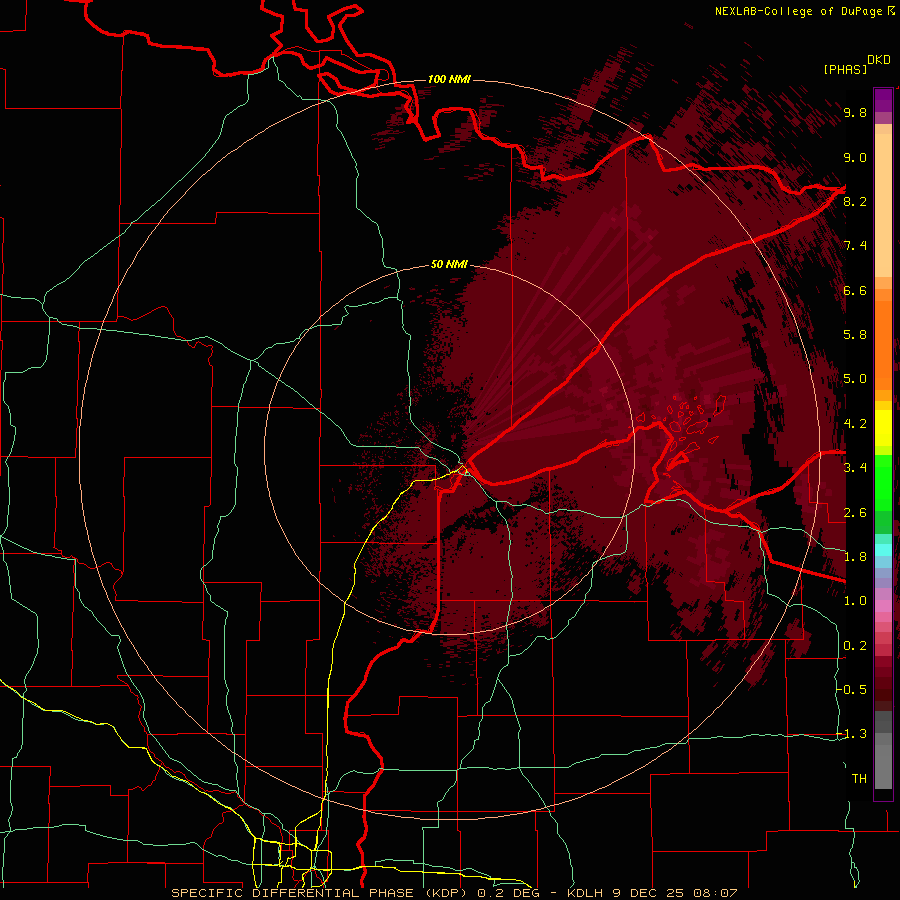The image size is (900, 900).
Task: Click the (KDP) text in the caption
Action: tap(444, 893)
